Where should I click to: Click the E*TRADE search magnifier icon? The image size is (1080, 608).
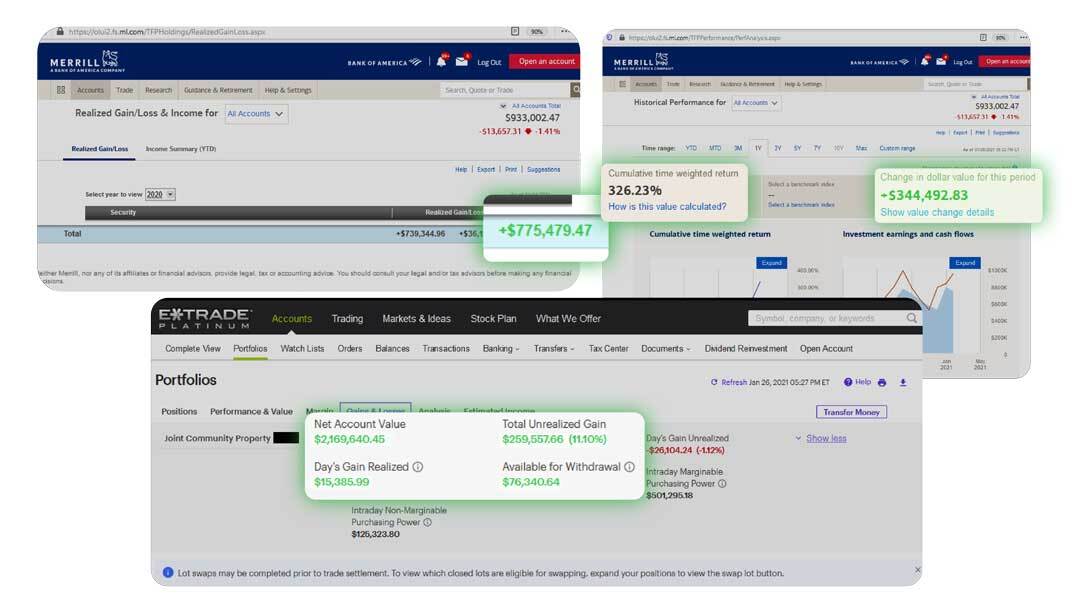[911, 319]
